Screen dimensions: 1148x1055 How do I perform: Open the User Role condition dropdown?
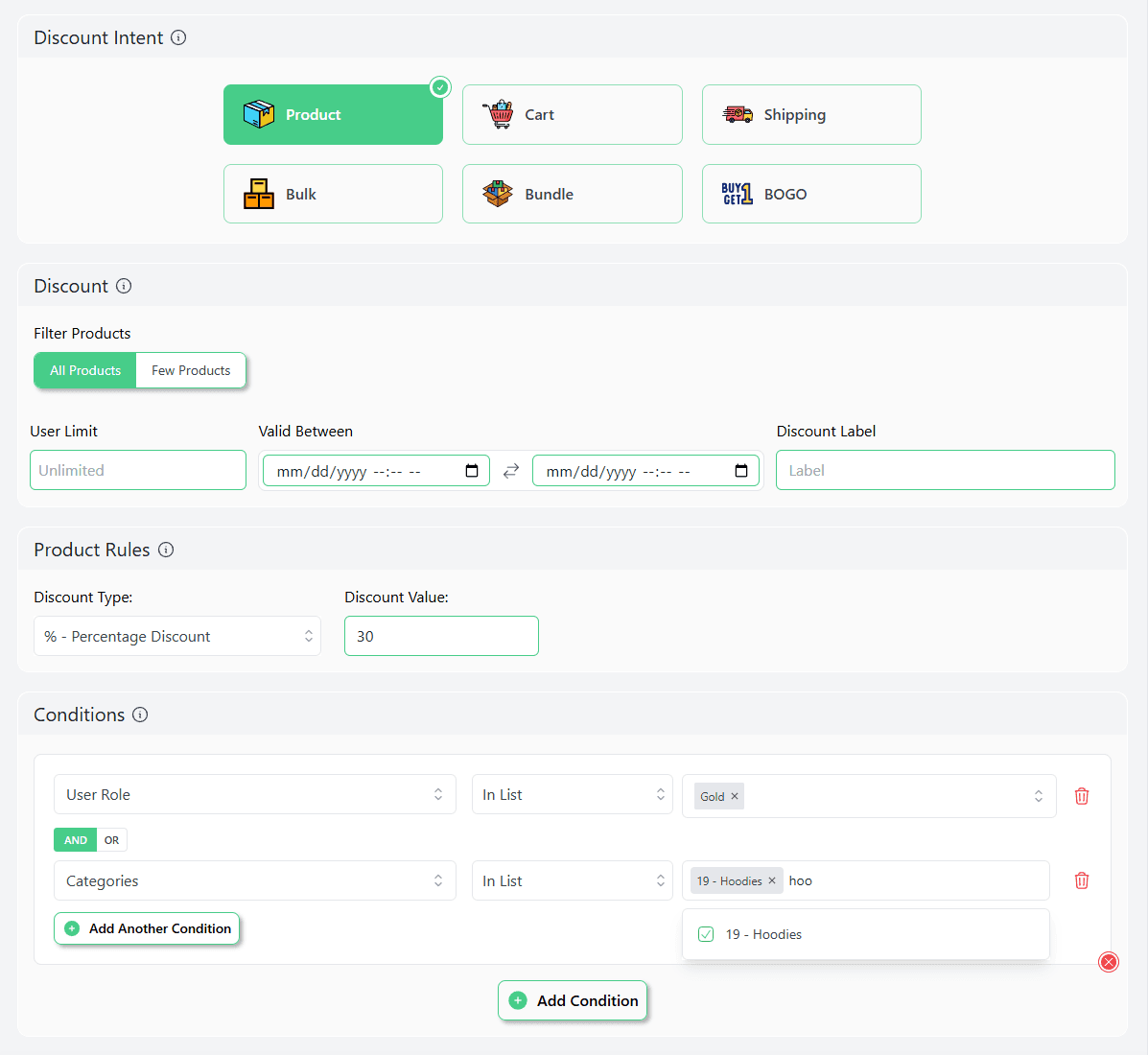[x=255, y=794]
